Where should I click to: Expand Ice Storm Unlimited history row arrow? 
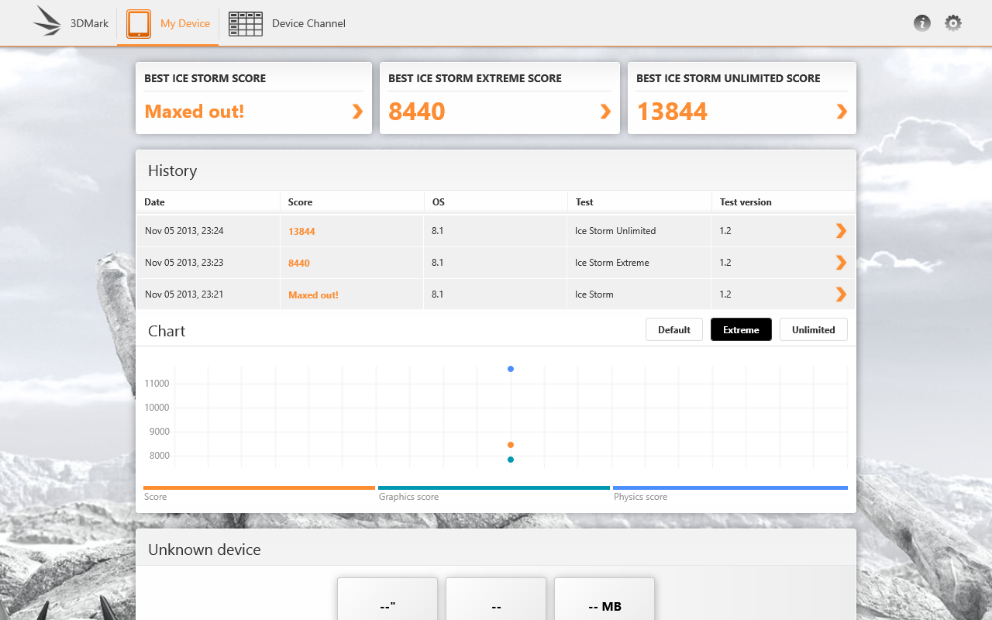coord(841,231)
